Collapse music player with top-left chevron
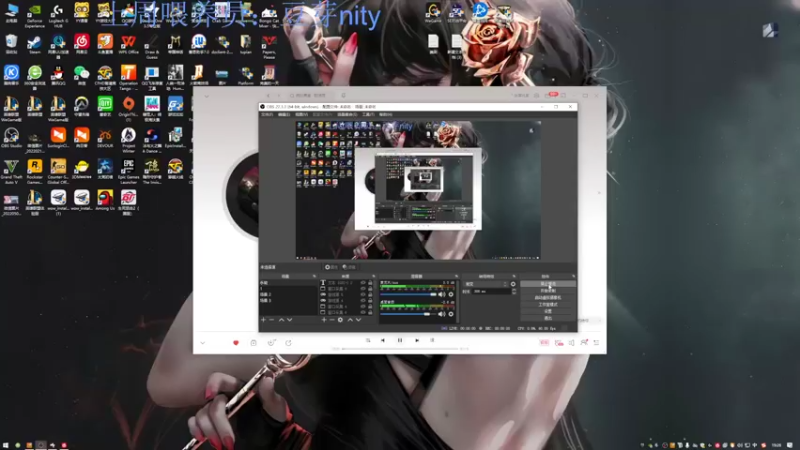Viewport: 800px width, 450px height. pyautogui.click(x=206, y=96)
